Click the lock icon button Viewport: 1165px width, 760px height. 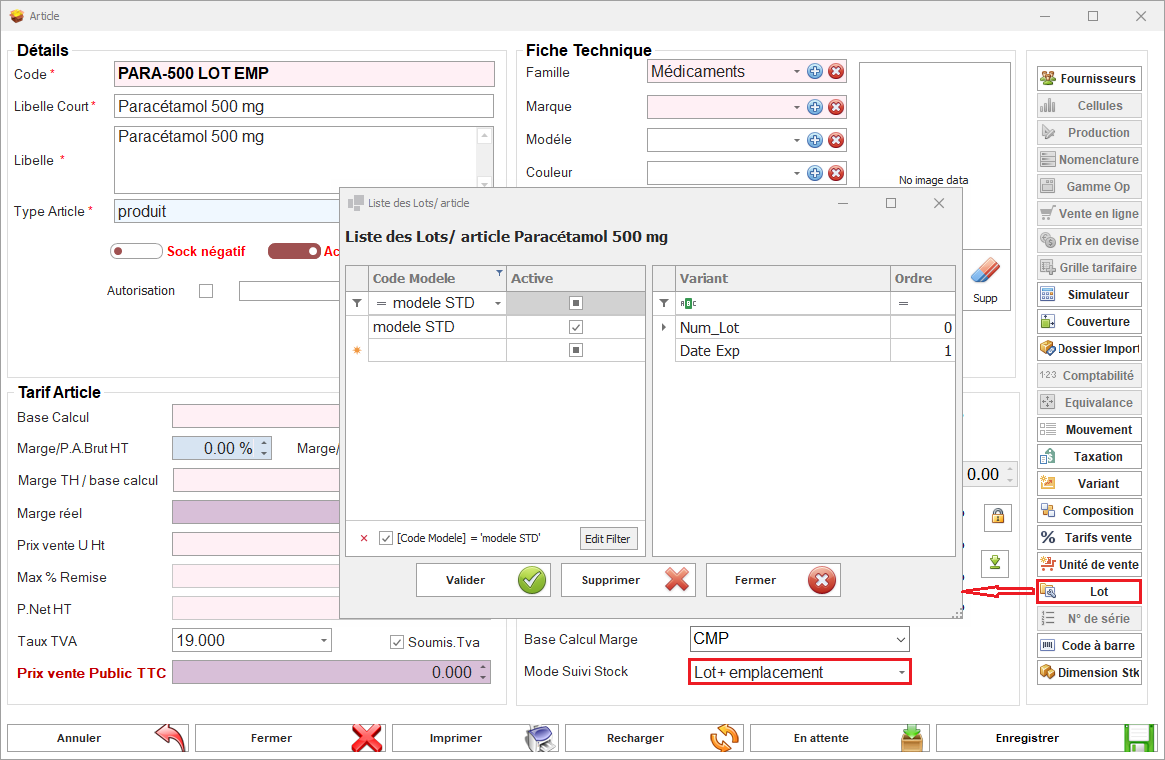pyautogui.click(x=997, y=517)
